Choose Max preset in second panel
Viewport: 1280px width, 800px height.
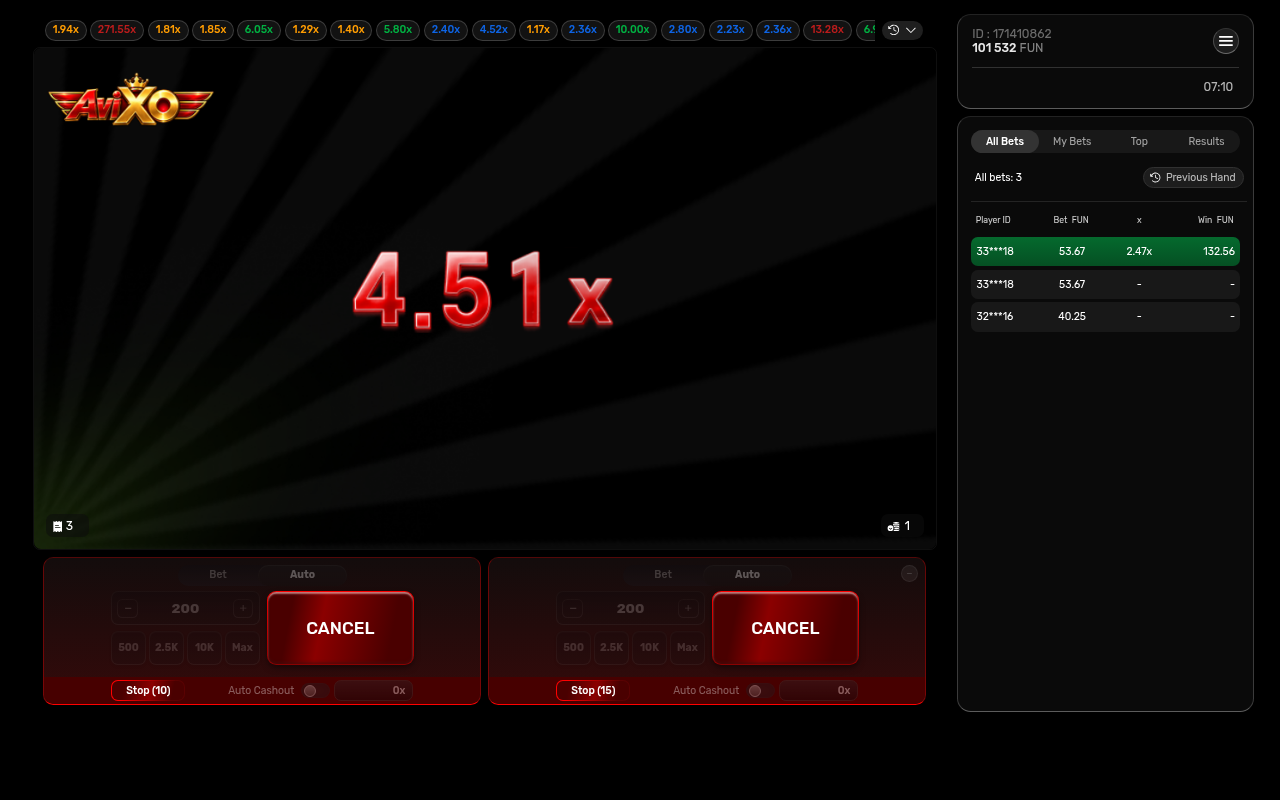click(x=687, y=648)
